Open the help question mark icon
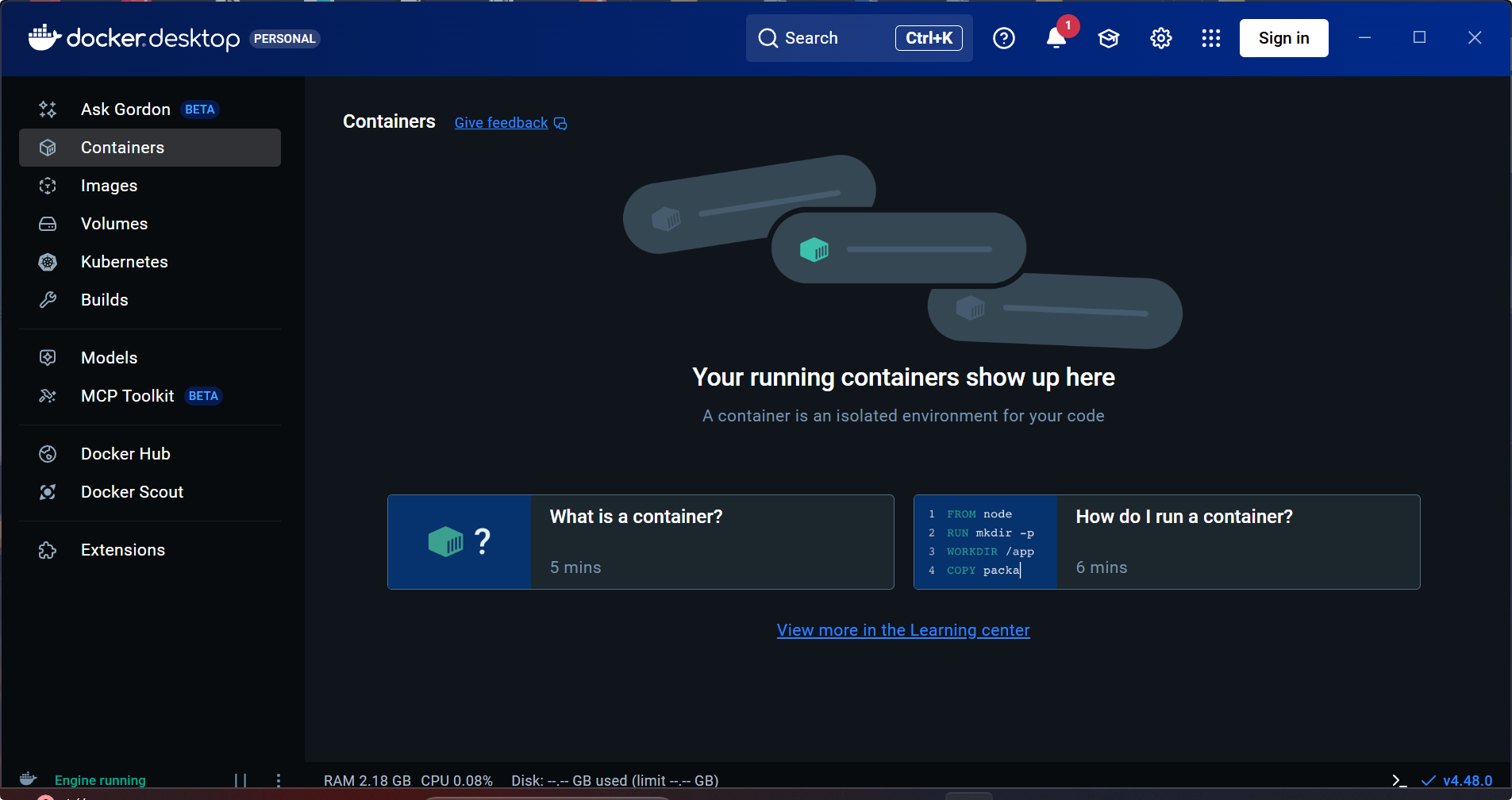The image size is (1512, 800). (1004, 38)
